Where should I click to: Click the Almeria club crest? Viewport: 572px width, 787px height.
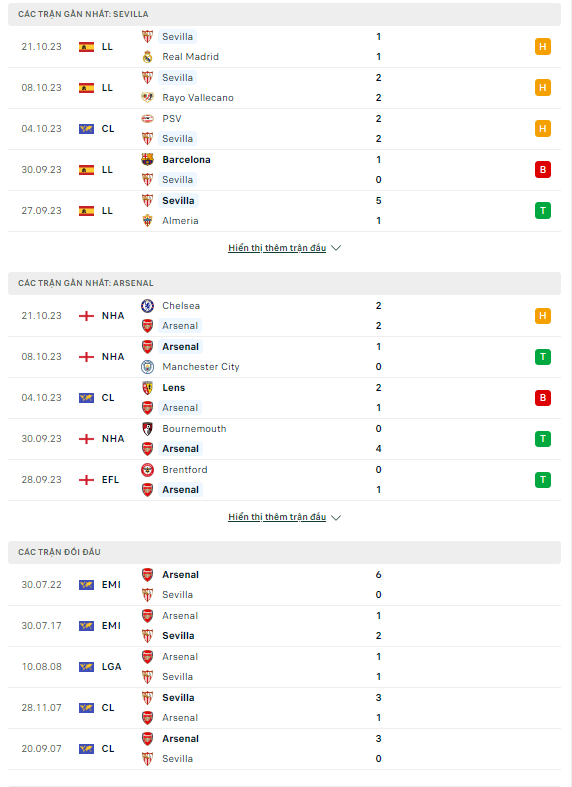click(x=147, y=221)
